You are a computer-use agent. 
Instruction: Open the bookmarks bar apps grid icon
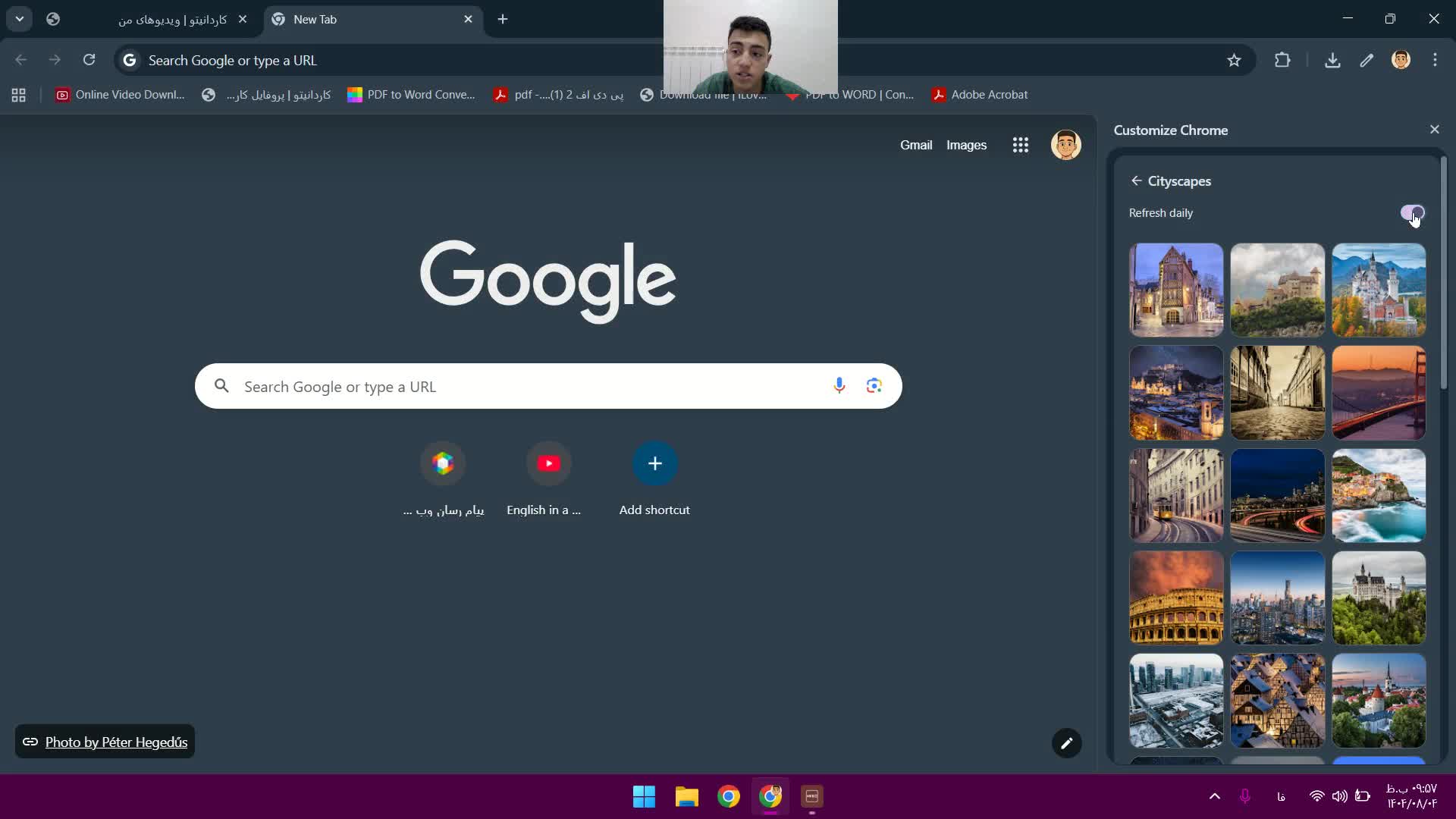19,95
